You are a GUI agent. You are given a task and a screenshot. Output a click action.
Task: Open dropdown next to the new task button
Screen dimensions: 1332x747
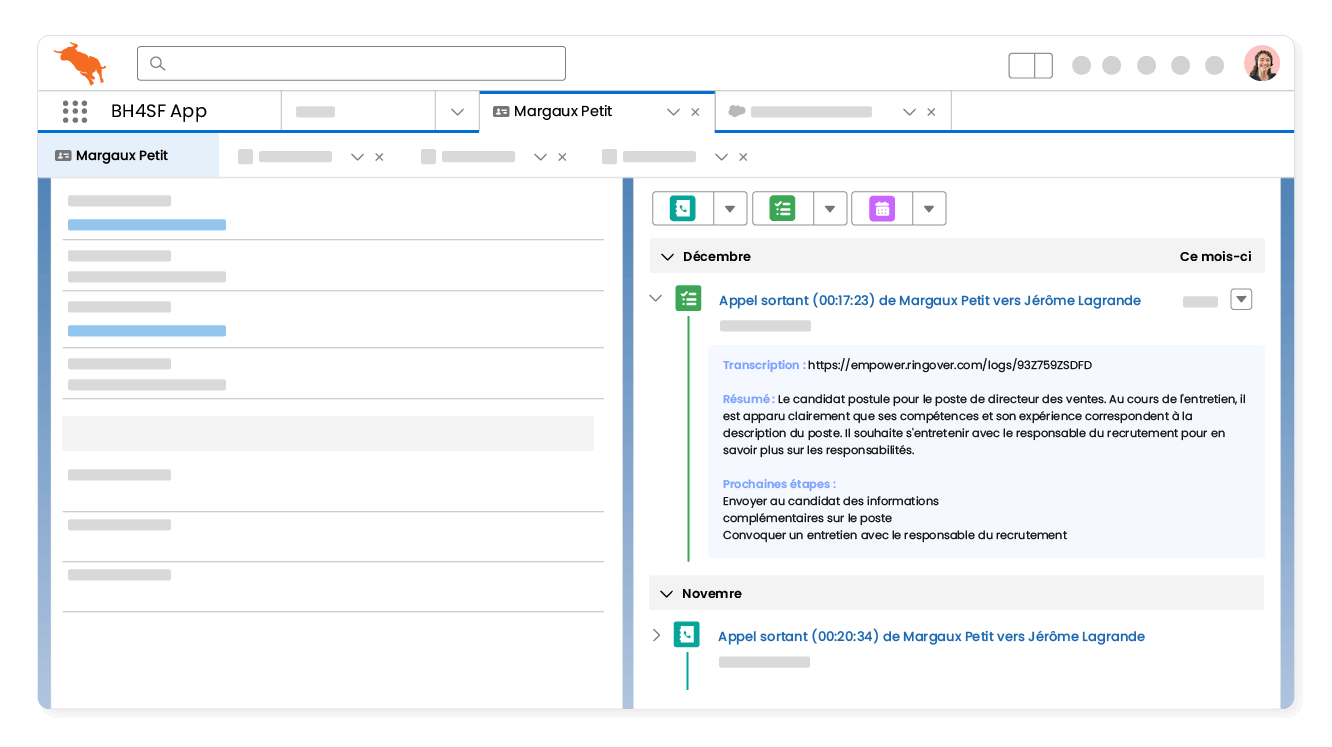click(x=830, y=208)
